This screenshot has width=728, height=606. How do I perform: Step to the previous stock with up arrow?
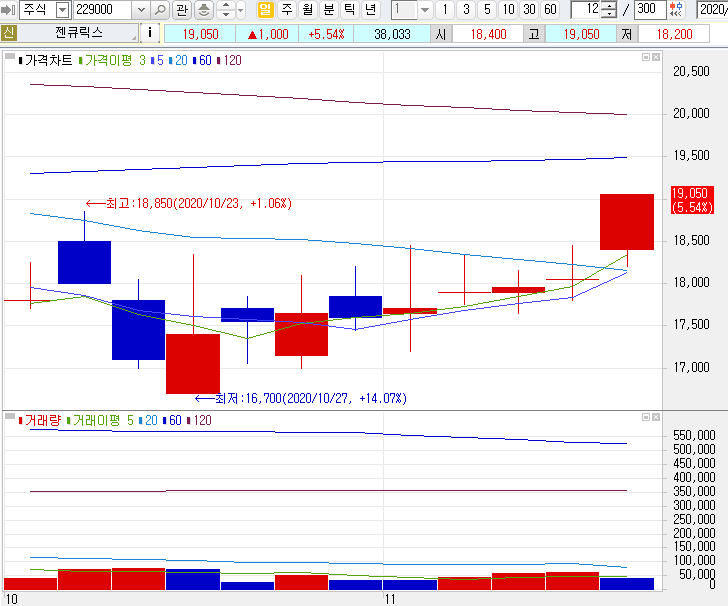click(226, 5)
